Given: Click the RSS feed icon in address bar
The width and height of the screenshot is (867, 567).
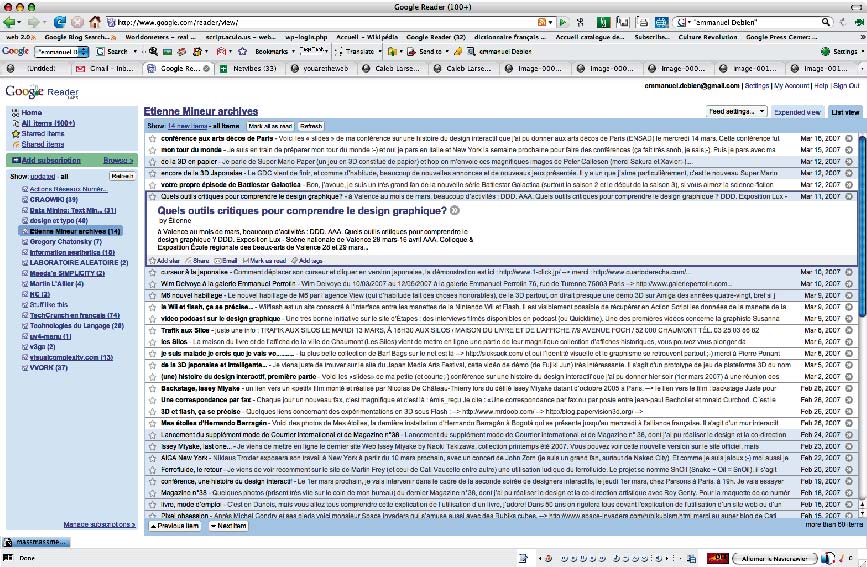Looking at the screenshot, I should 542,22.
